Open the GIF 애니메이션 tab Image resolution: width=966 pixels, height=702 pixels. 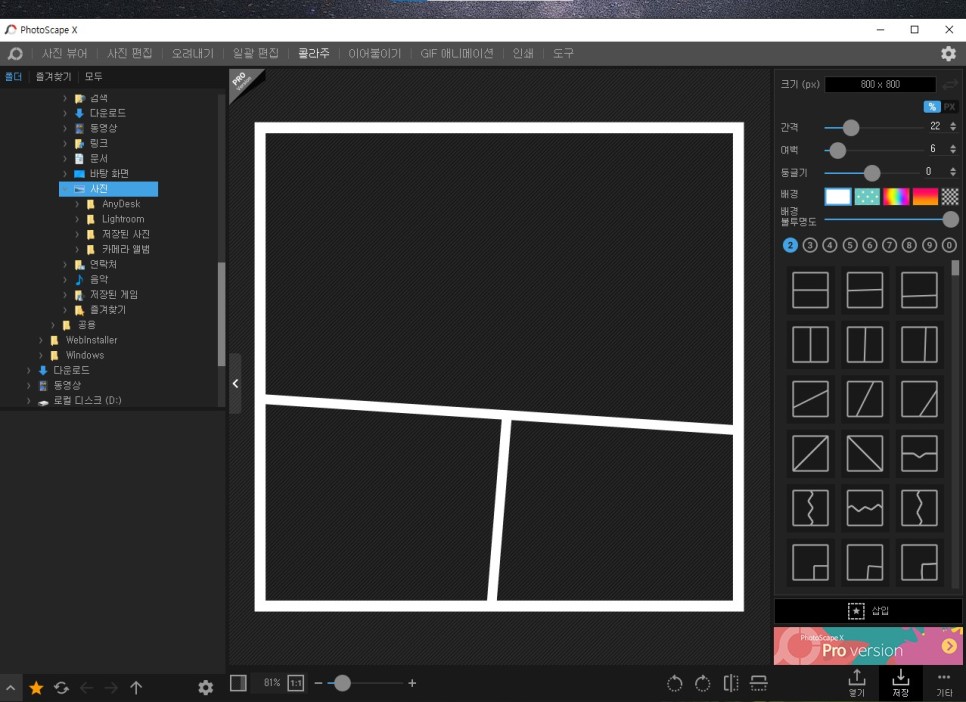pyautogui.click(x=457, y=54)
